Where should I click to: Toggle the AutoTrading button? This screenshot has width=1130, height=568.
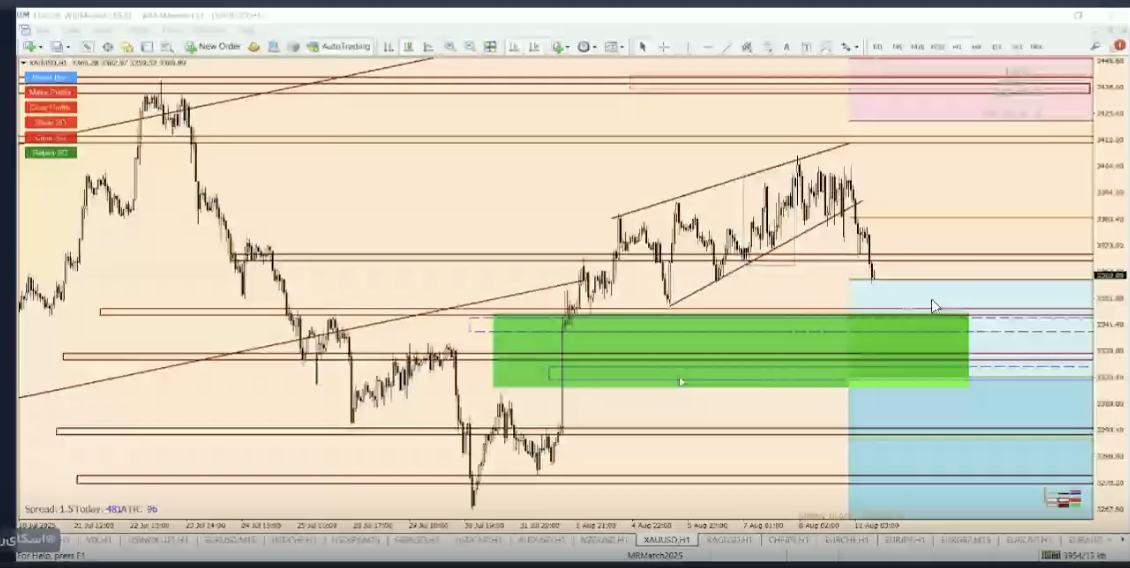coord(338,46)
